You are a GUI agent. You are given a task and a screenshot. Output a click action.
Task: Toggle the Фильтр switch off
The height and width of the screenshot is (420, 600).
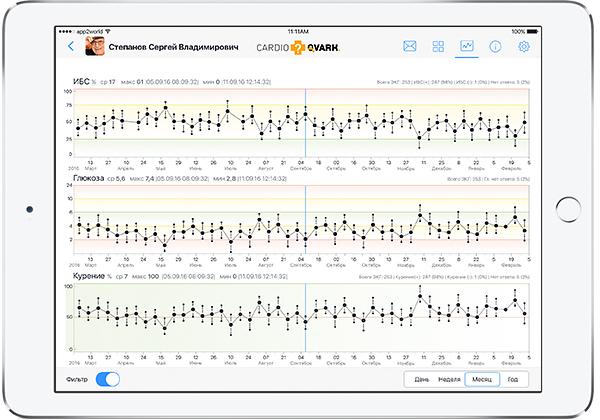(108, 379)
